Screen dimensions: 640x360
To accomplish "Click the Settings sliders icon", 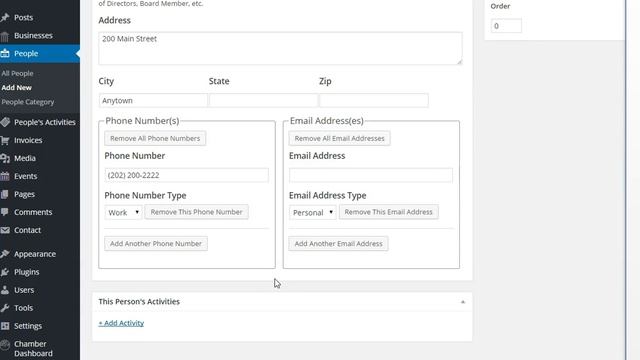I will pos(4,326).
